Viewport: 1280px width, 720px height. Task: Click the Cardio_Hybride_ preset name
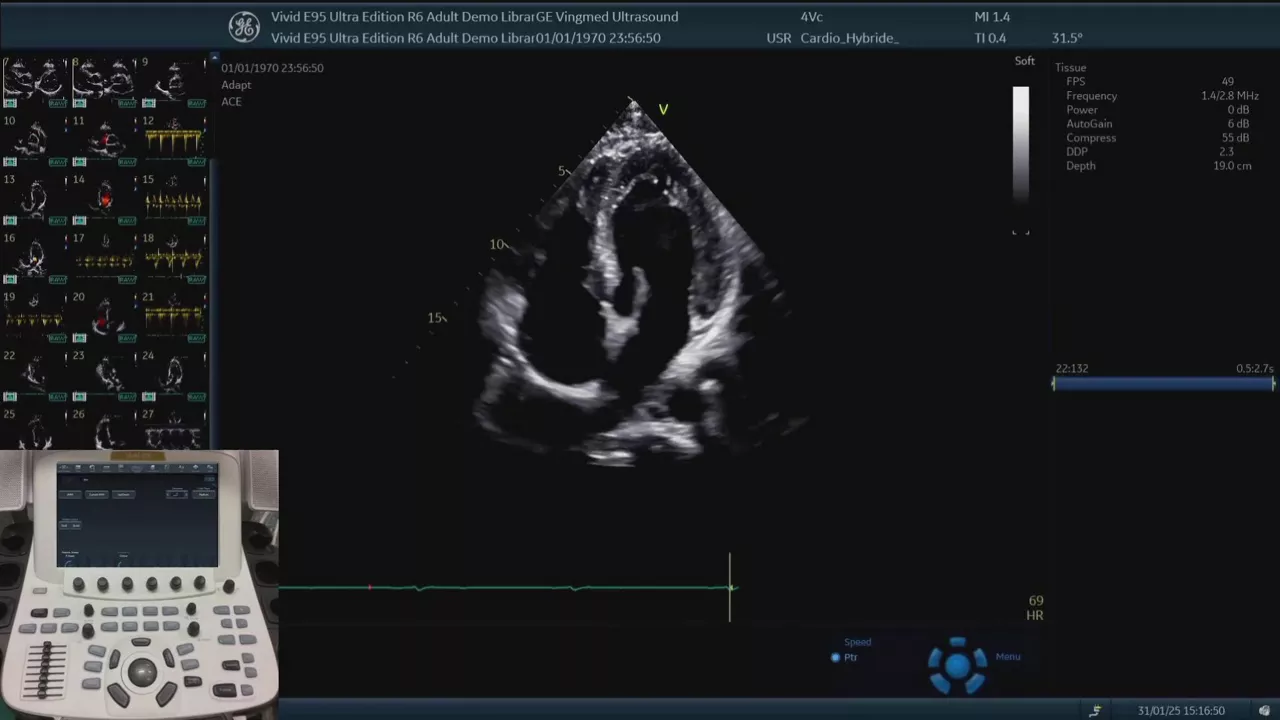pyautogui.click(x=850, y=38)
